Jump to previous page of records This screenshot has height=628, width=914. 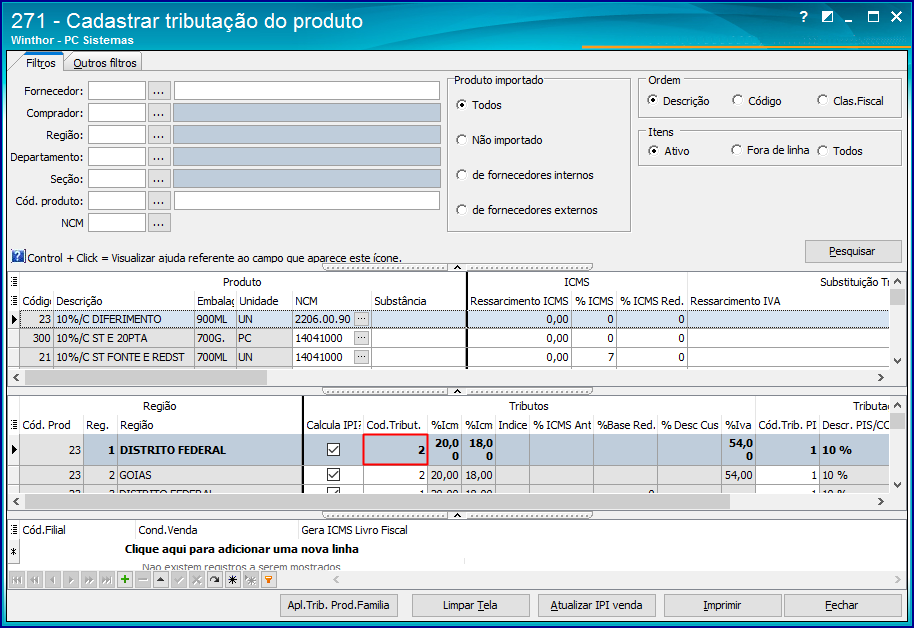[36, 580]
